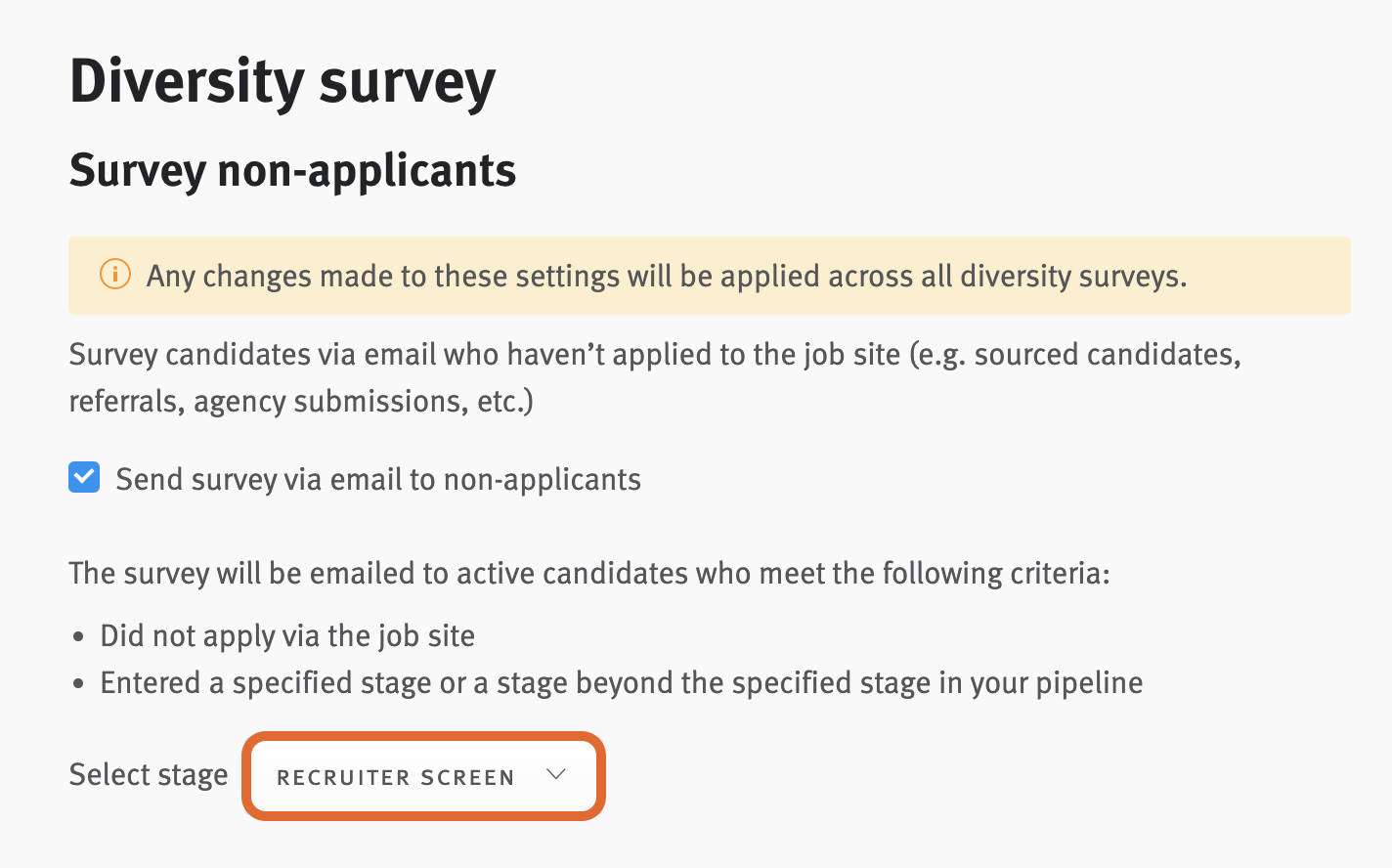Click the Survey non-applicants section title

click(x=292, y=170)
